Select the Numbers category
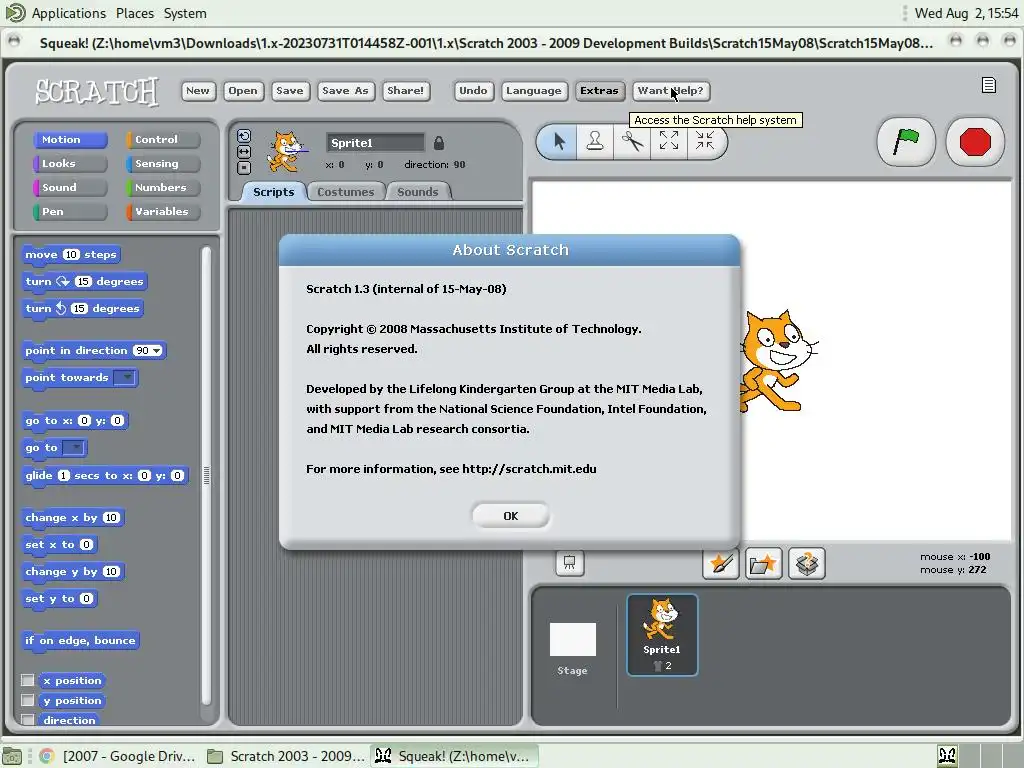 163,187
